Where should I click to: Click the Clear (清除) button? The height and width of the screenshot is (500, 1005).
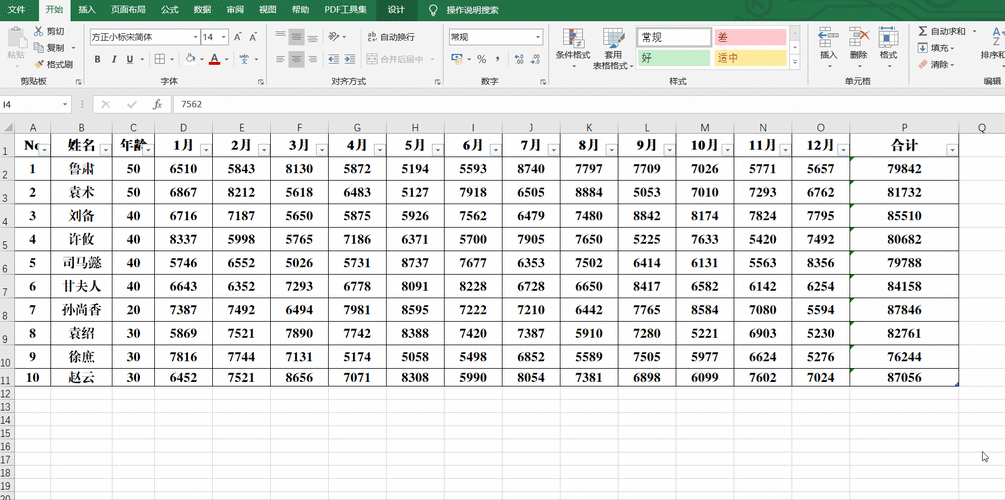(x=935, y=64)
